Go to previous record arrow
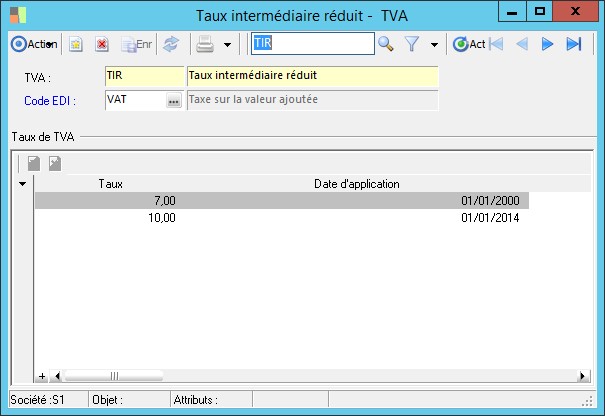The image size is (605, 416). click(522, 44)
